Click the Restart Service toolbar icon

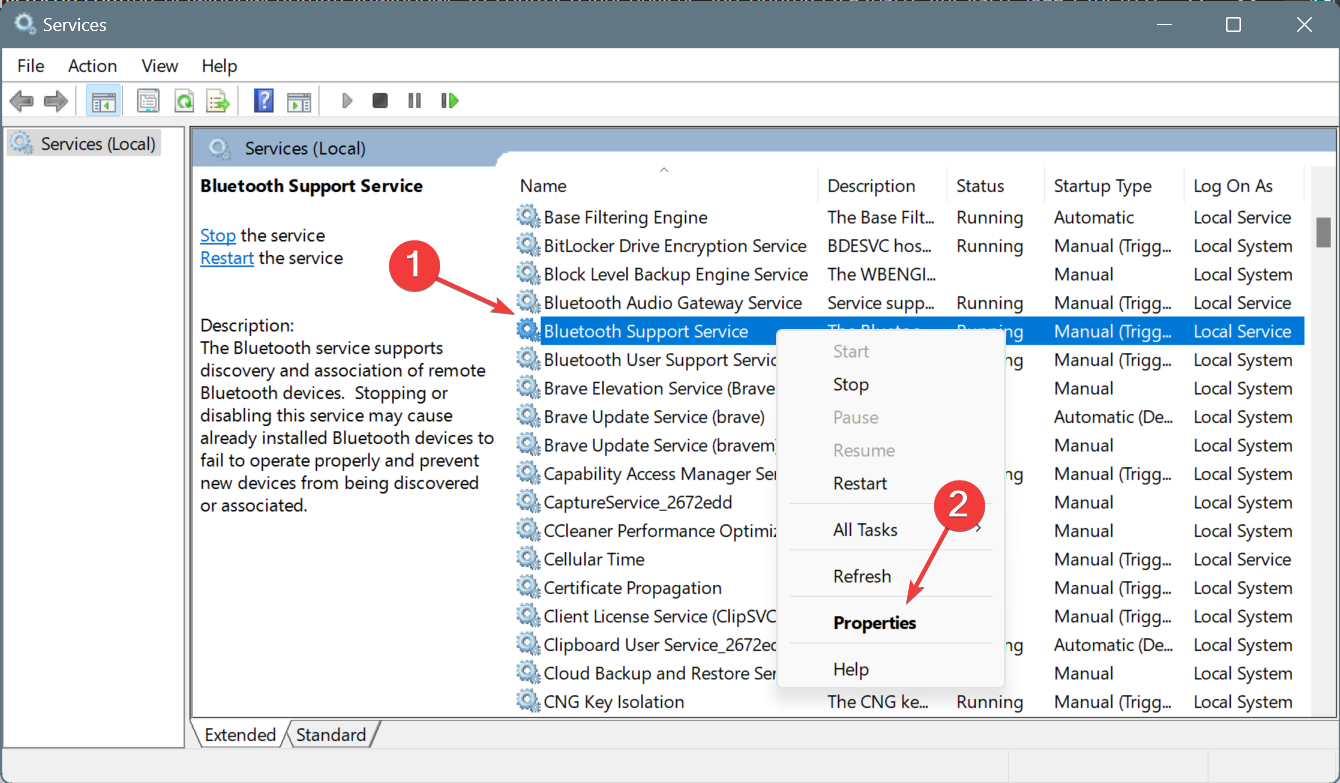click(x=450, y=101)
